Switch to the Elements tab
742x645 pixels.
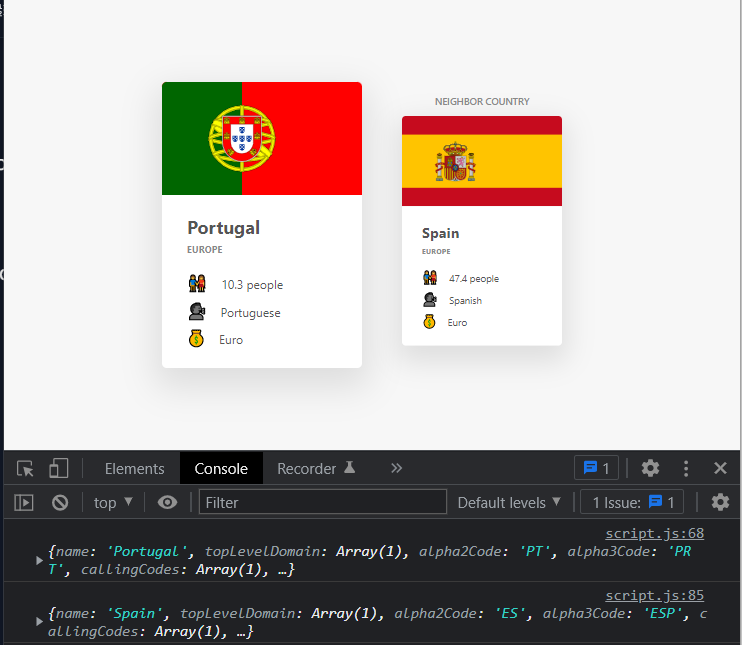click(134, 468)
